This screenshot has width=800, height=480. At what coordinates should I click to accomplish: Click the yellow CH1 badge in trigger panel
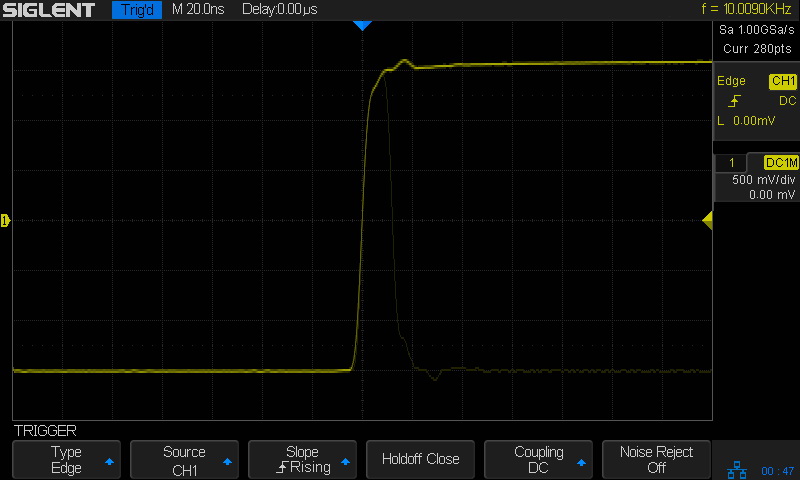(781, 81)
